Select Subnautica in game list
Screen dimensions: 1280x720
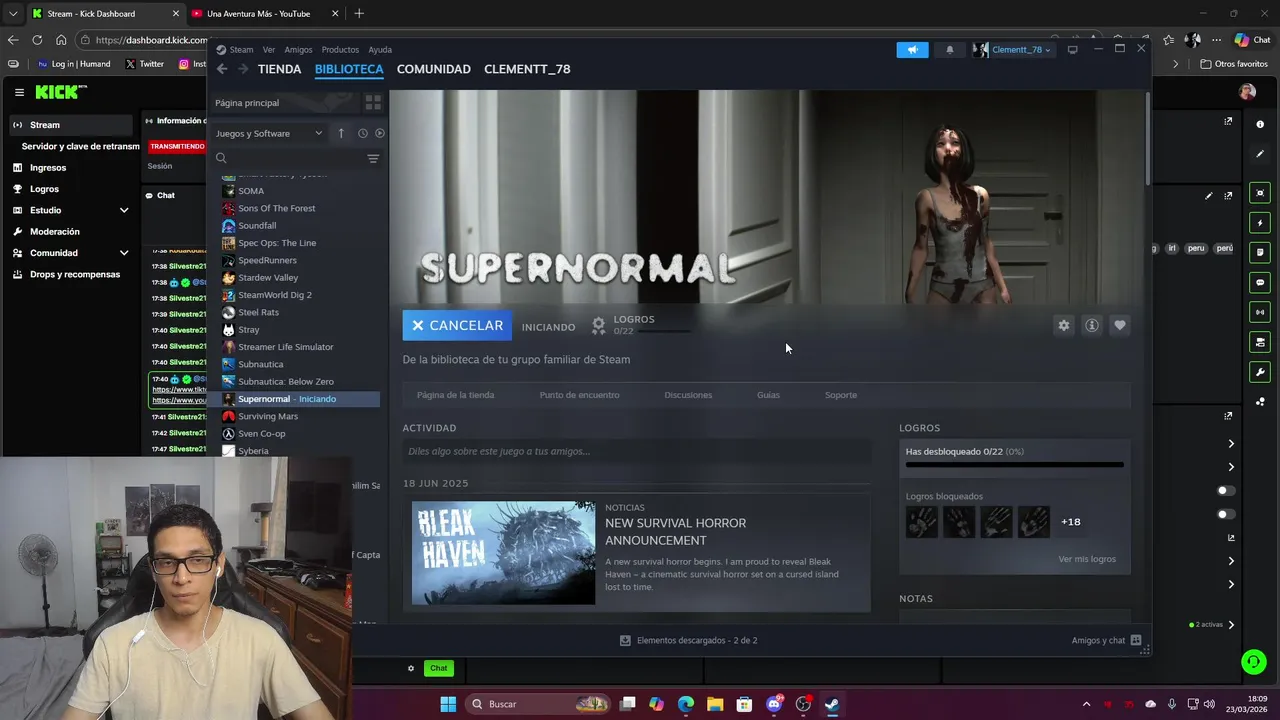[260, 364]
